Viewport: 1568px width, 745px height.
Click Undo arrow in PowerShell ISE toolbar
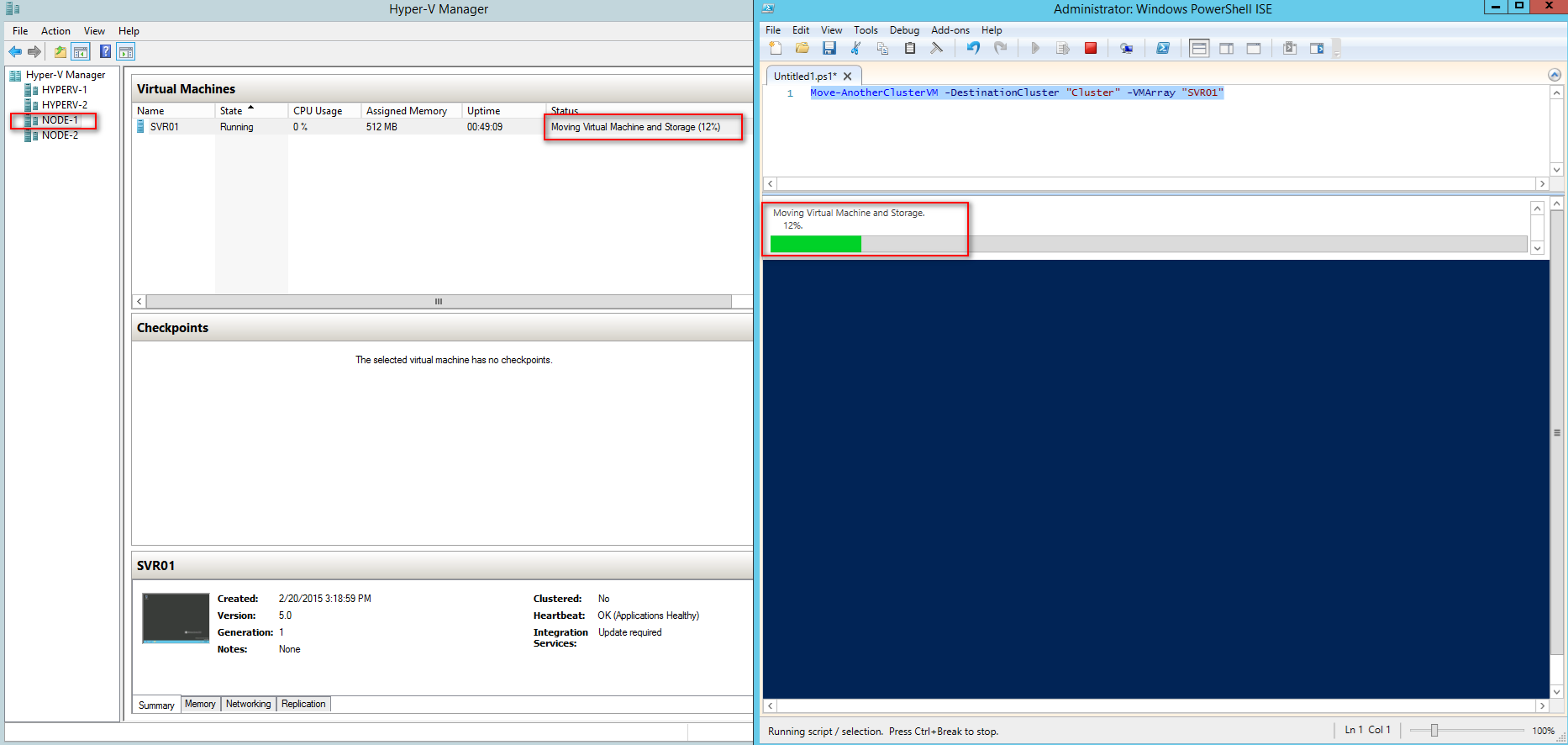pyautogui.click(x=973, y=48)
